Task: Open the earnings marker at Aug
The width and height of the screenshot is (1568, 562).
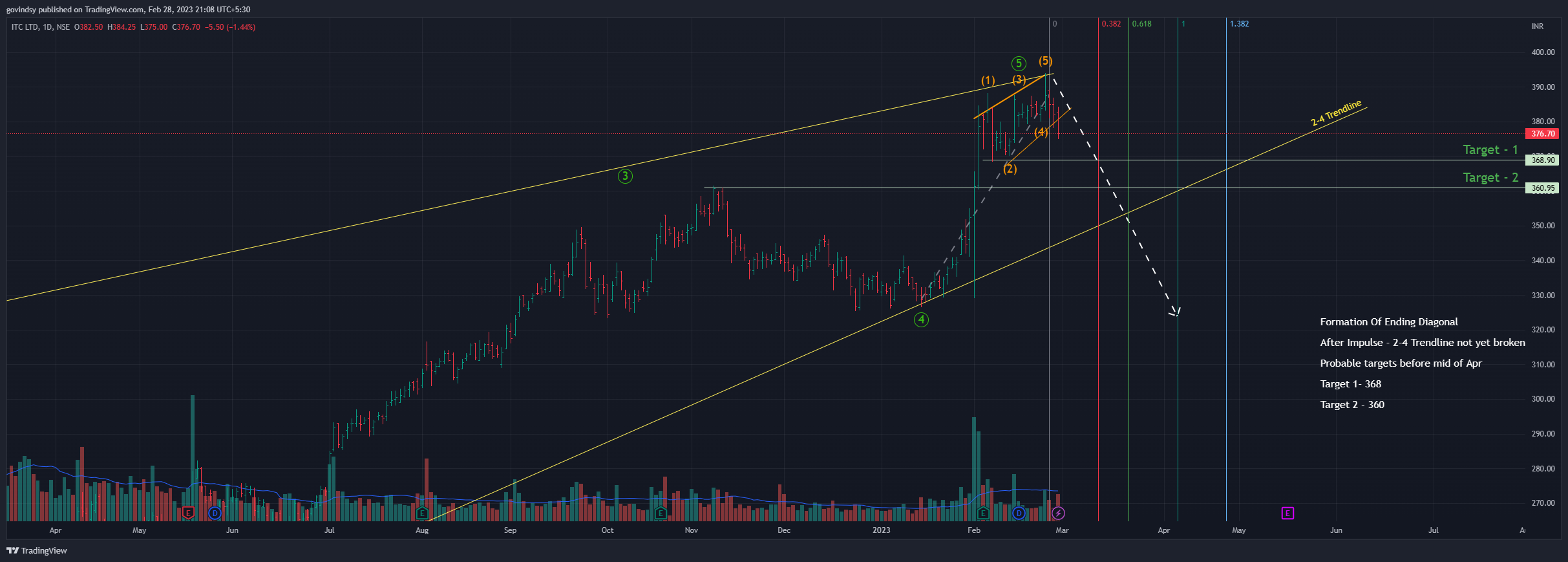Action: click(x=422, y=513)
